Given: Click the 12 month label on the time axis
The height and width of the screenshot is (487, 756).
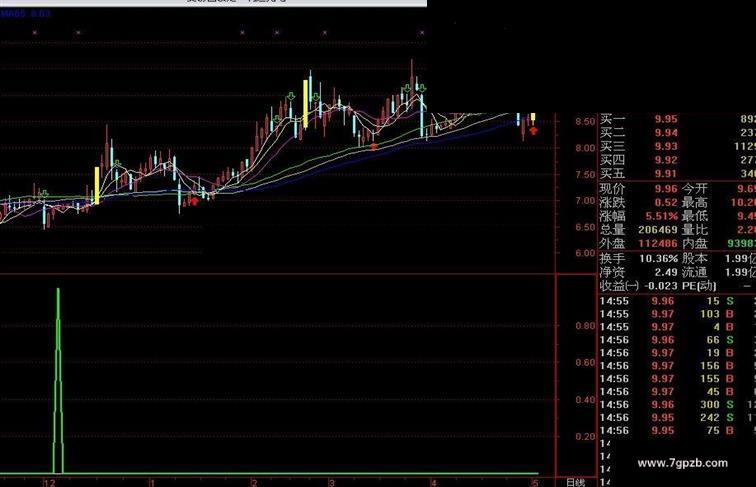Looking at the screenshot, I should pos(50,483).
